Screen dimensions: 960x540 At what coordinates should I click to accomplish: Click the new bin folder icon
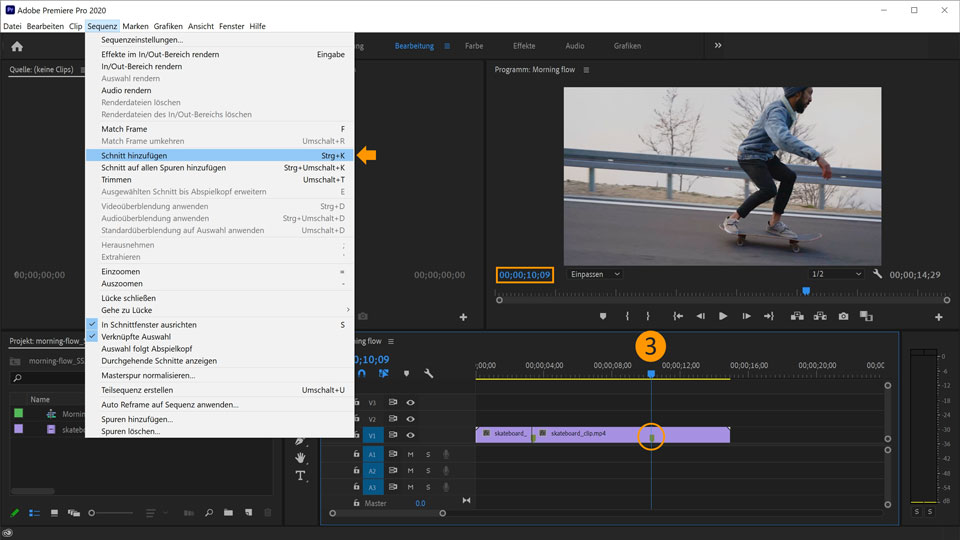228,513
